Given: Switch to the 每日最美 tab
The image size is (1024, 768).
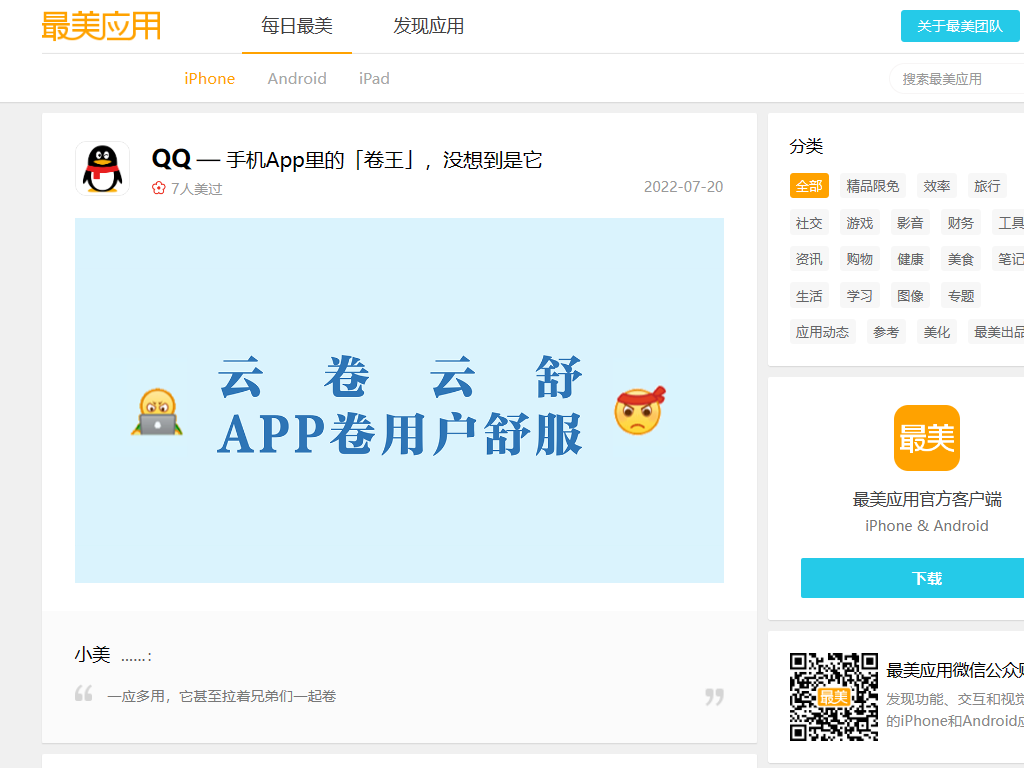Looking at the screenshot, I should pyautogui.click(x=297, y=26).
